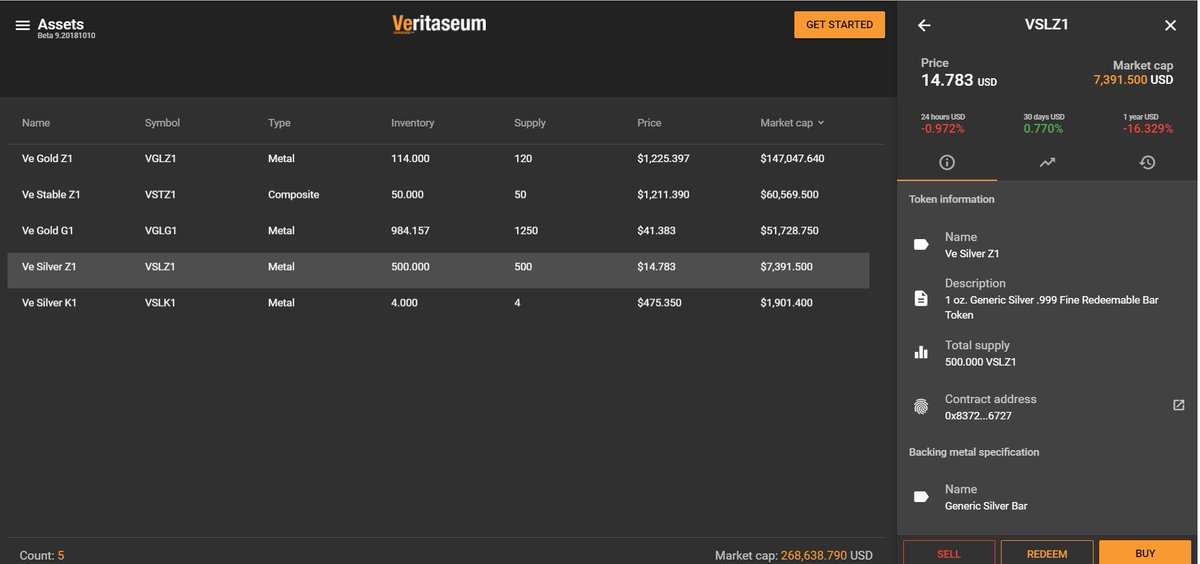Image resolution: width=1200 pixels, height=564 pixels.
Task: Click the SELL button
Action: 949,553
